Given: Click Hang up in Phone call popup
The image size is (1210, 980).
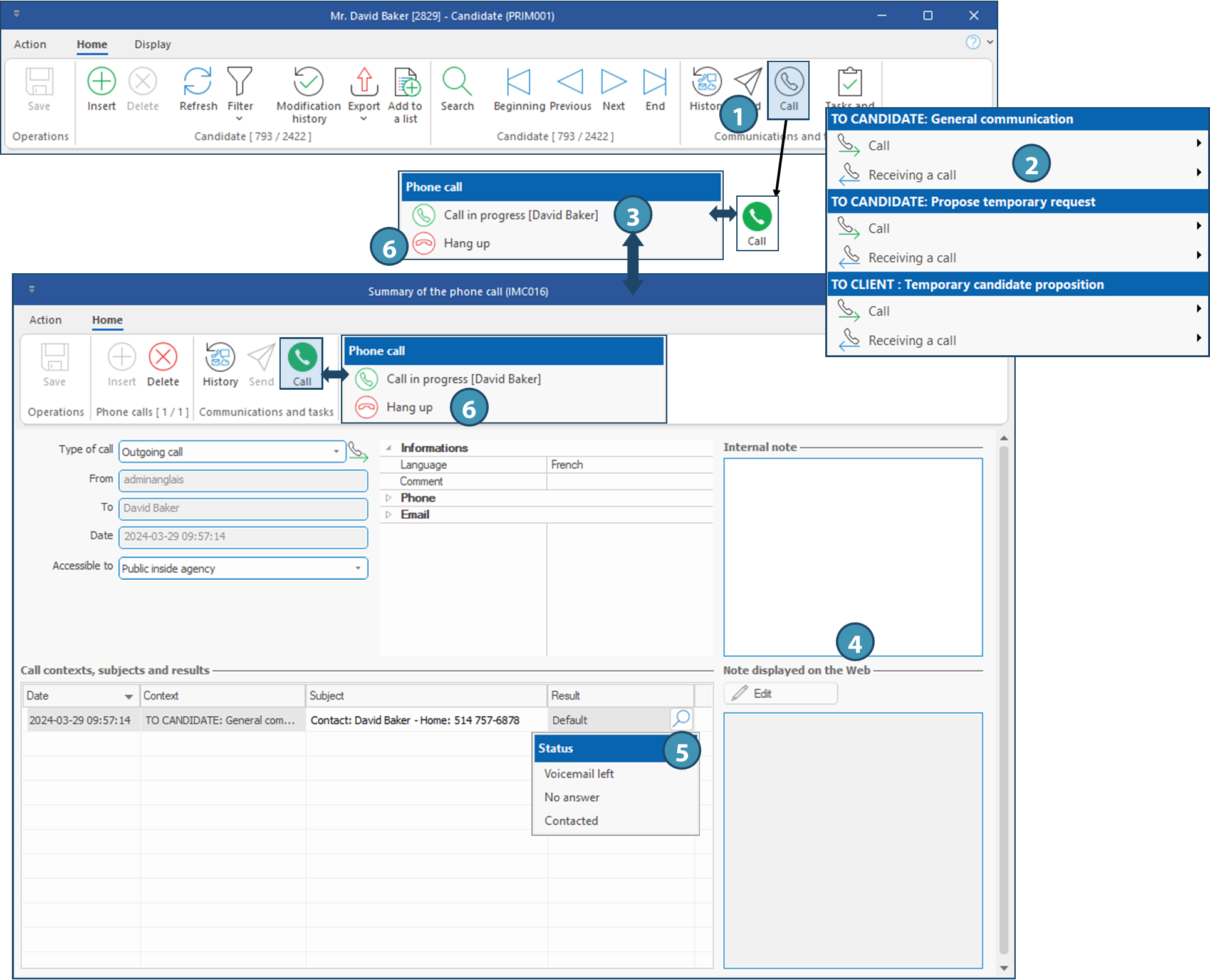Looking at the screenshot, I should click(466, 244).
